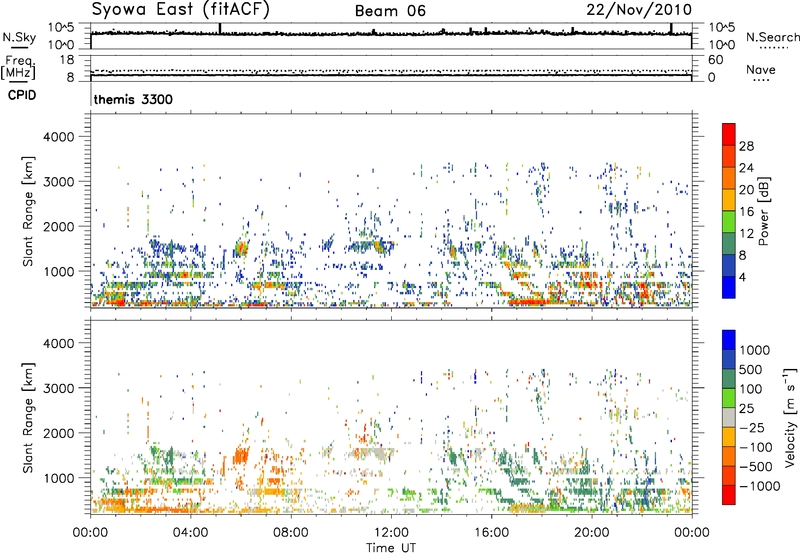Click the 'Slant Range [km]' label of velocity panel
The image size is (800, 554).
28,418
